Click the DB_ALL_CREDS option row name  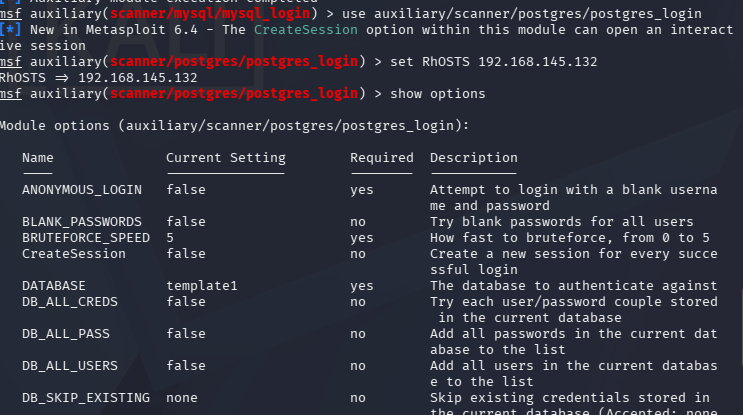tap(70, 302)
